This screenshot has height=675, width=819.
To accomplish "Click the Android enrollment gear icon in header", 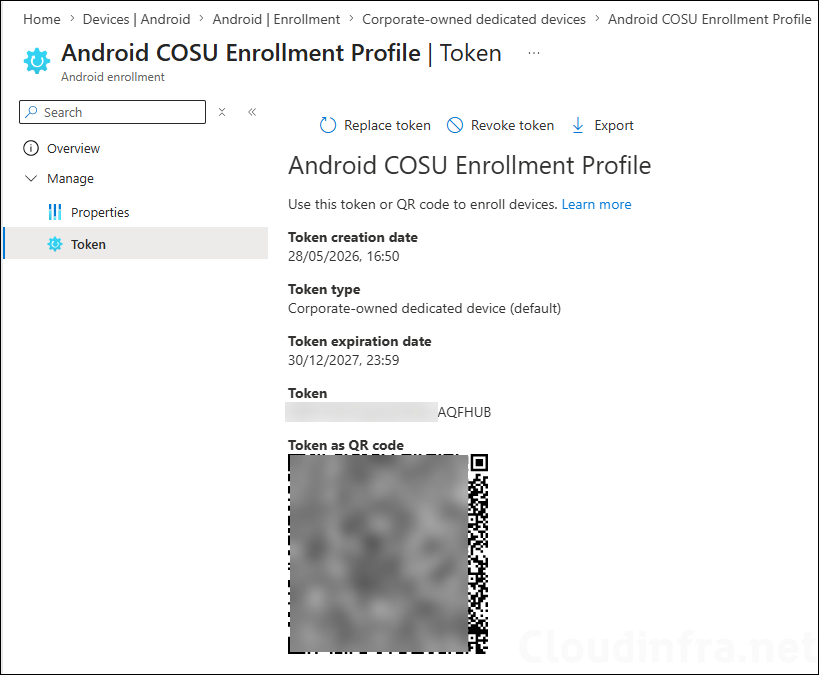I will pyautogui.click(x=37, y=61).
